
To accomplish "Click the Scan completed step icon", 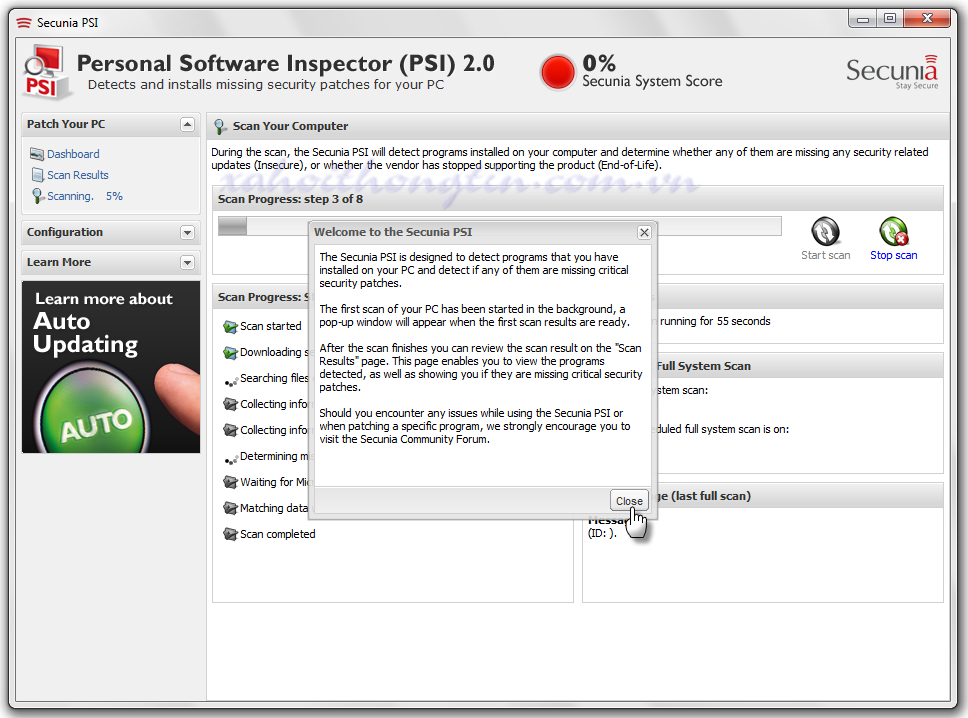I will click(230, 534).
